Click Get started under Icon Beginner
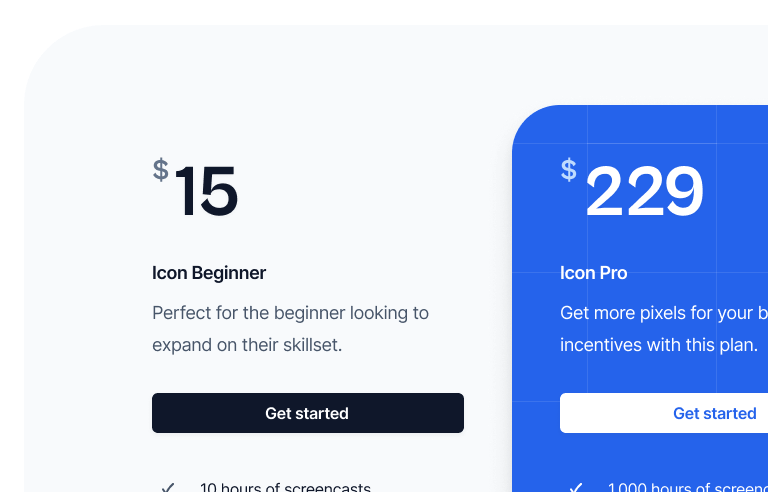768x492 pixels. click(307, 413)
